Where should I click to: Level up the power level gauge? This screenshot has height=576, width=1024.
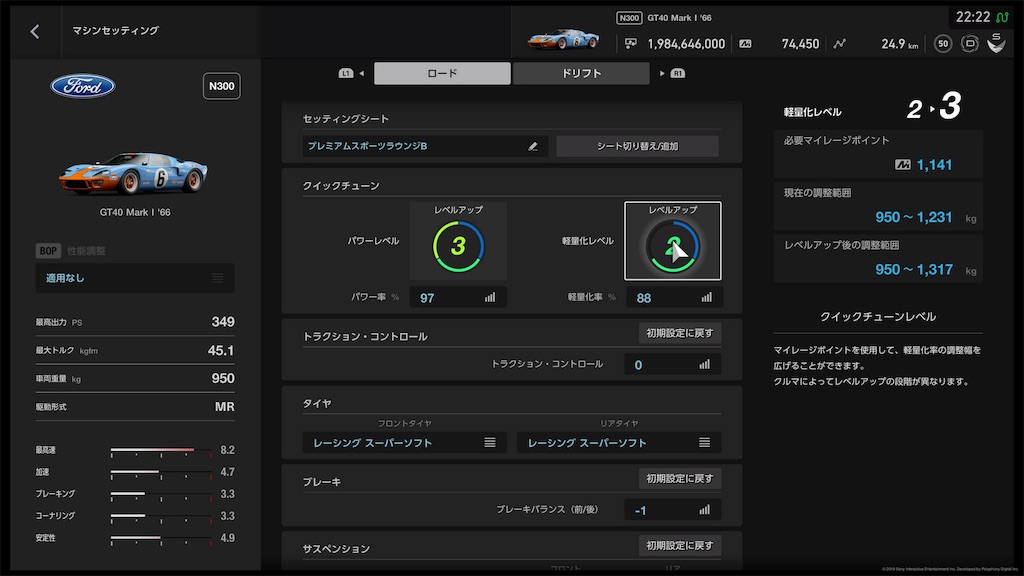point(458,241)
